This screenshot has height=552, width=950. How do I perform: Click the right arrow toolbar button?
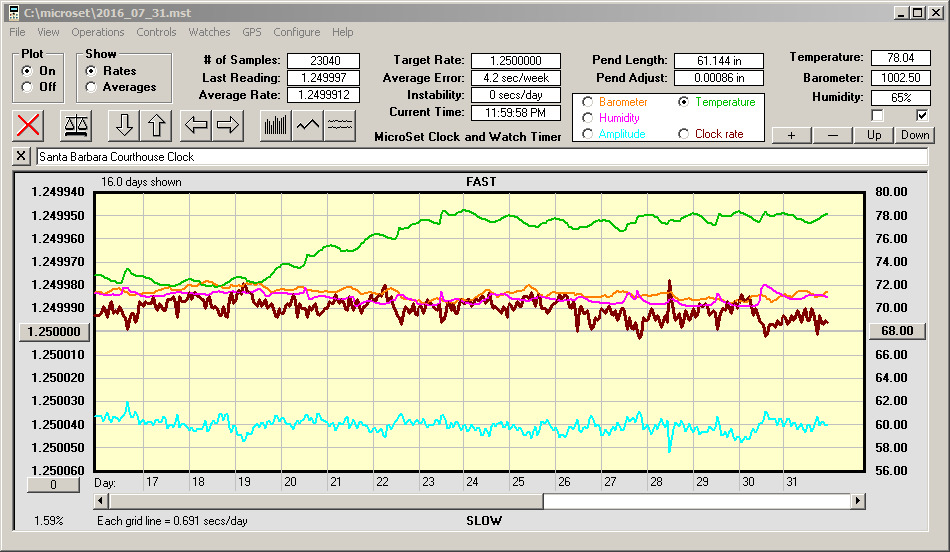228,125
